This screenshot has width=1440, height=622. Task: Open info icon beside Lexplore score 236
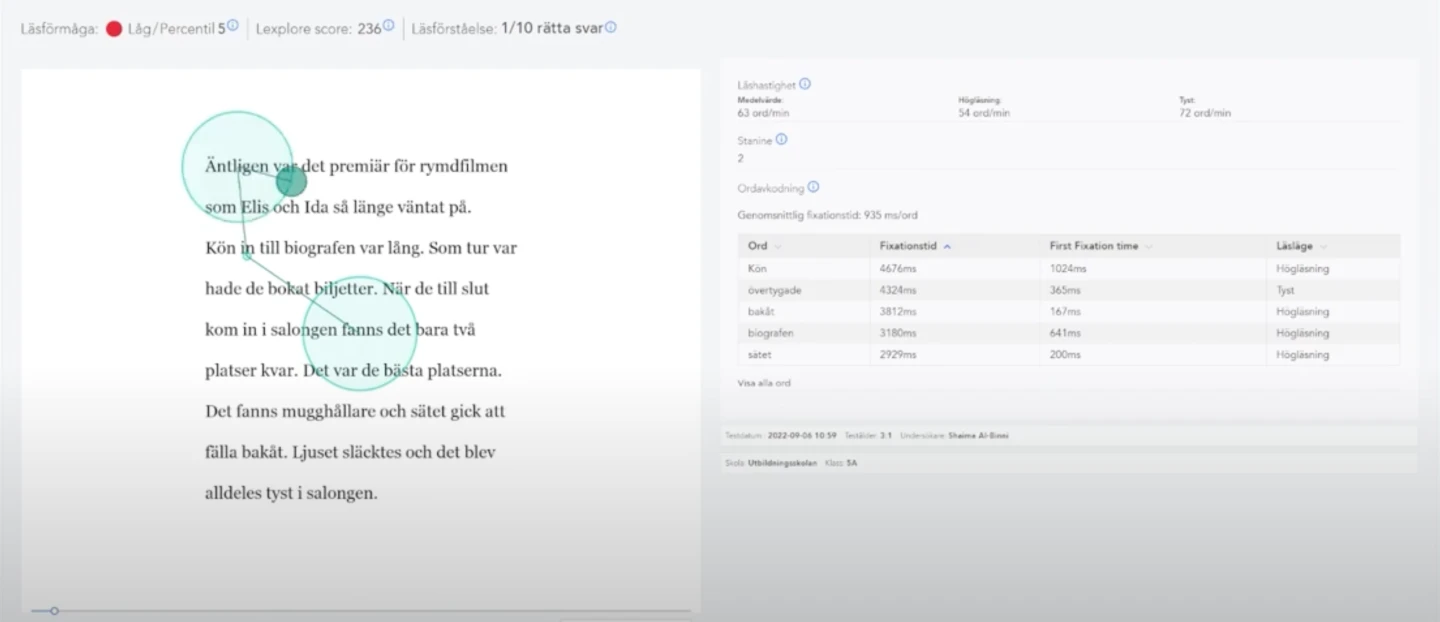coord(388,26)
